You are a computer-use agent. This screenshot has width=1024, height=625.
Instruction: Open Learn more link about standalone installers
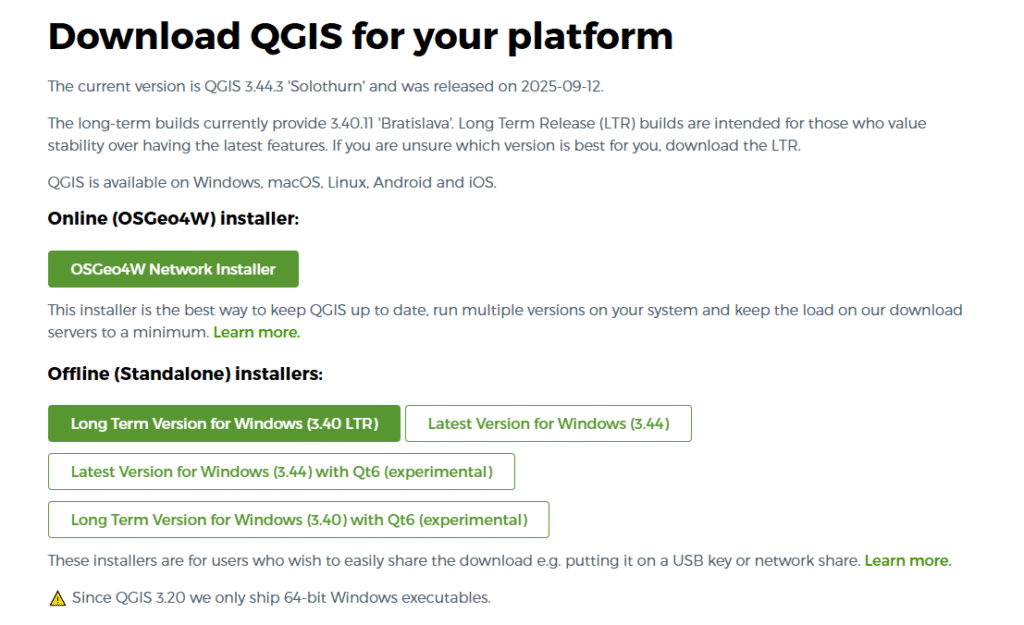pos(907,561)
